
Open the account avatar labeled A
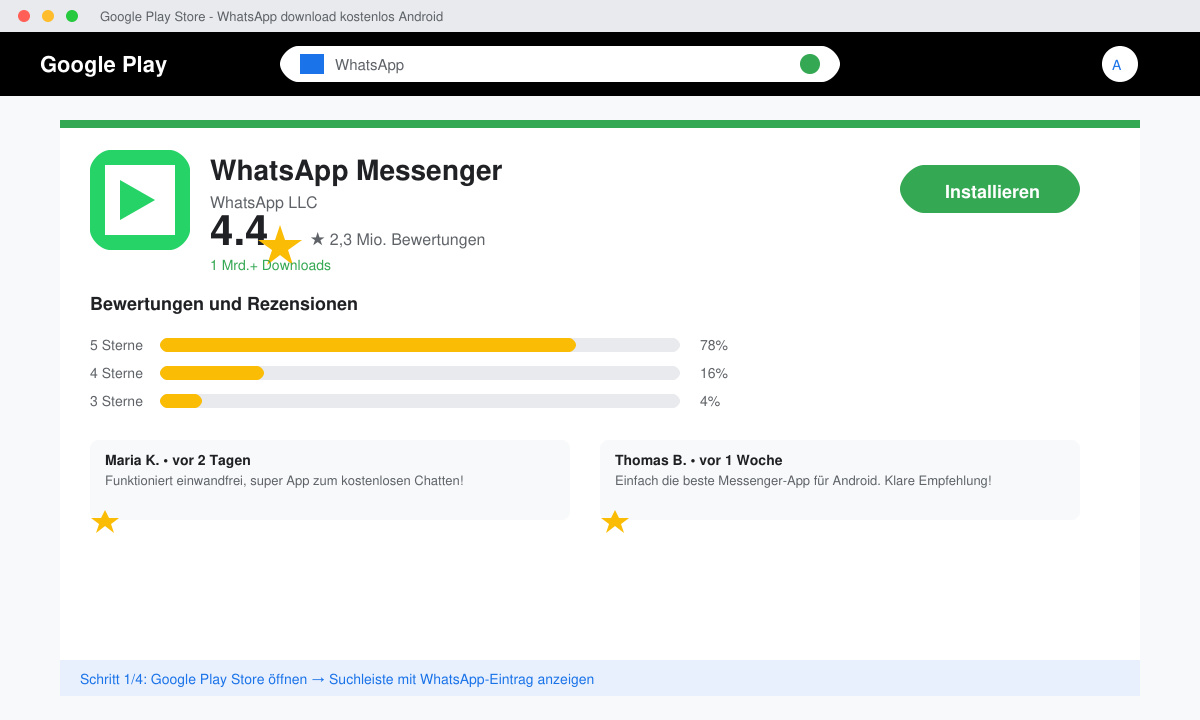pos(1120,64)
